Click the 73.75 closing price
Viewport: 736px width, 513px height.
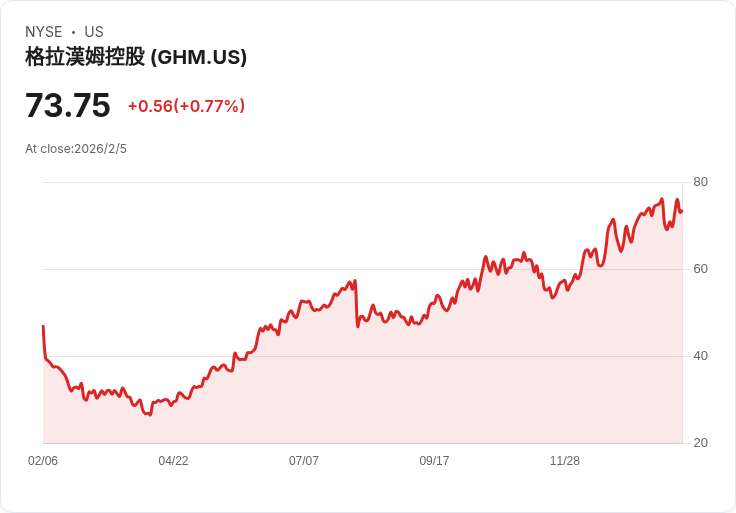pyautogui.click(x=67, y=106)
